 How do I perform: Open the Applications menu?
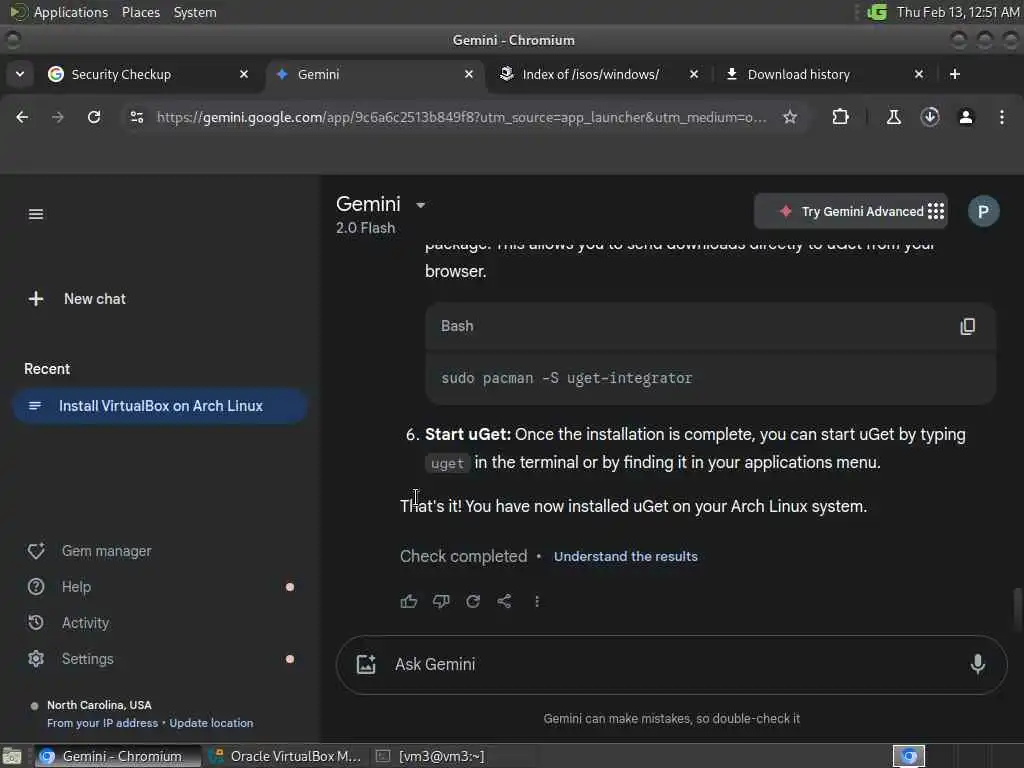pyautogui.click(x=70, y=12)
